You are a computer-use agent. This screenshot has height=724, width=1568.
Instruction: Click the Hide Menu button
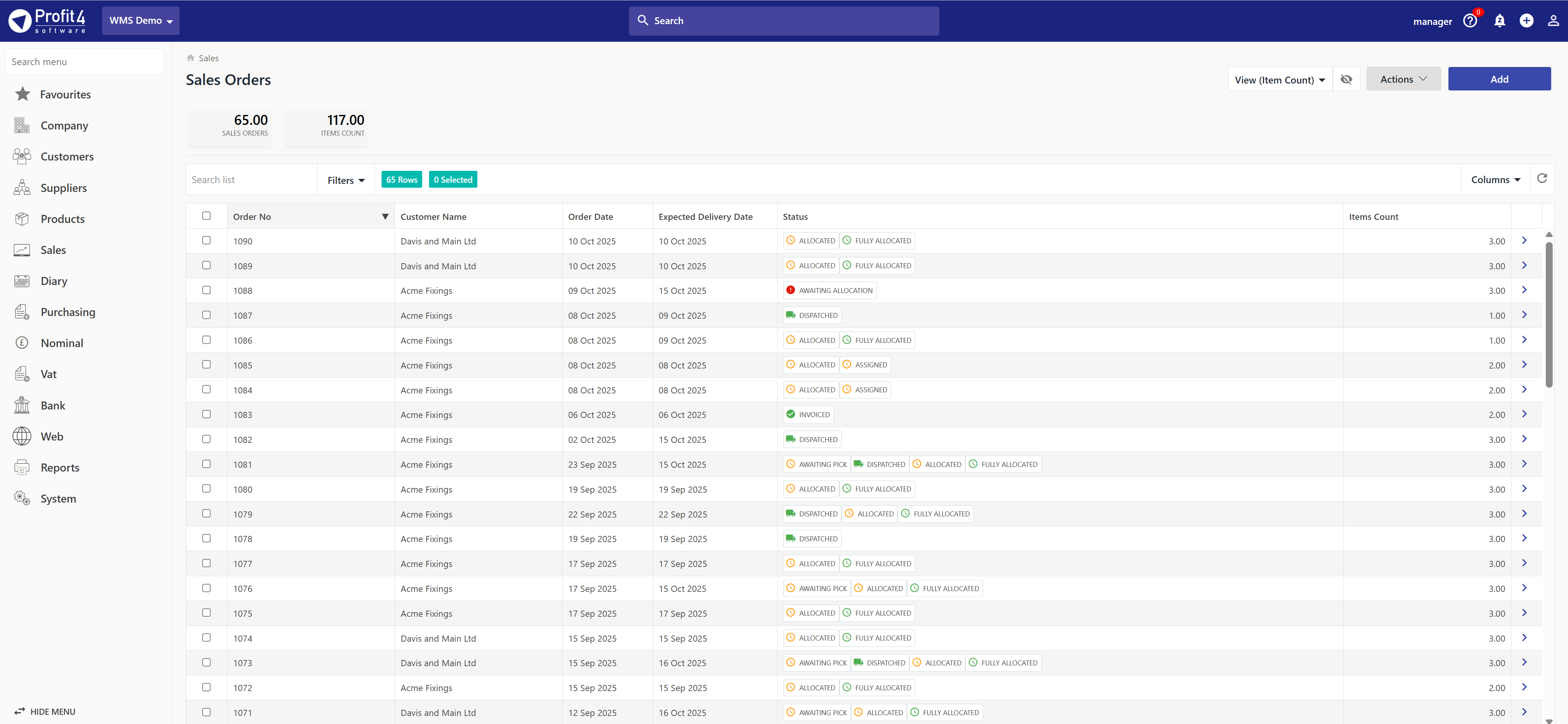point(45,711)
